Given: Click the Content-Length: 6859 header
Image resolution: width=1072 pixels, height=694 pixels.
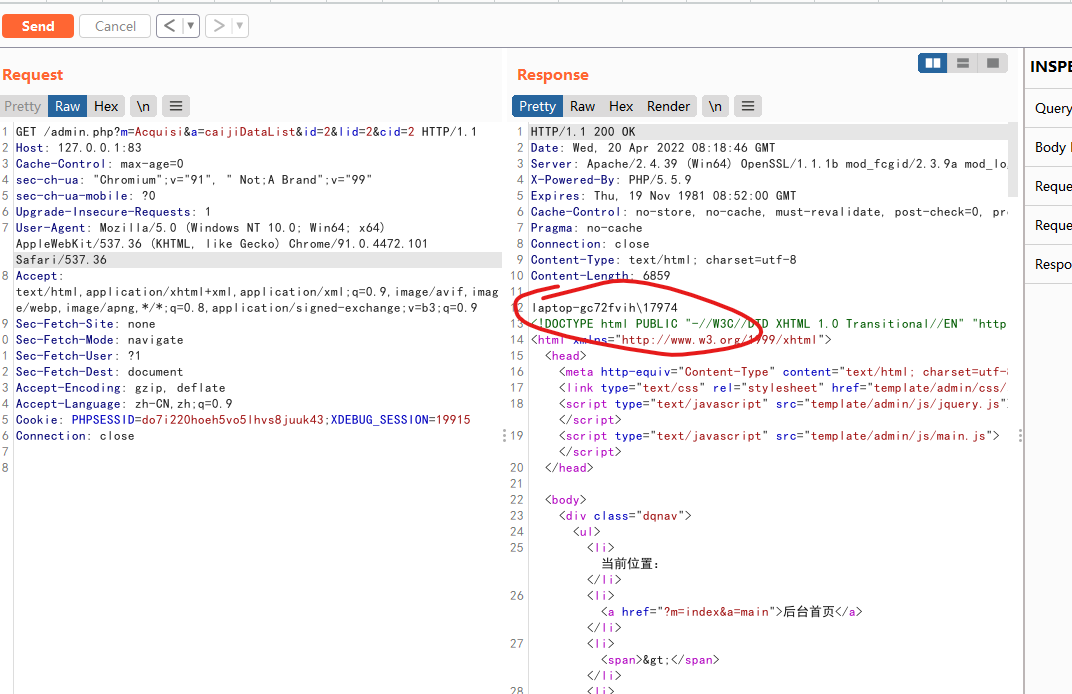Looking at the screenshot, I should (600, 276).
